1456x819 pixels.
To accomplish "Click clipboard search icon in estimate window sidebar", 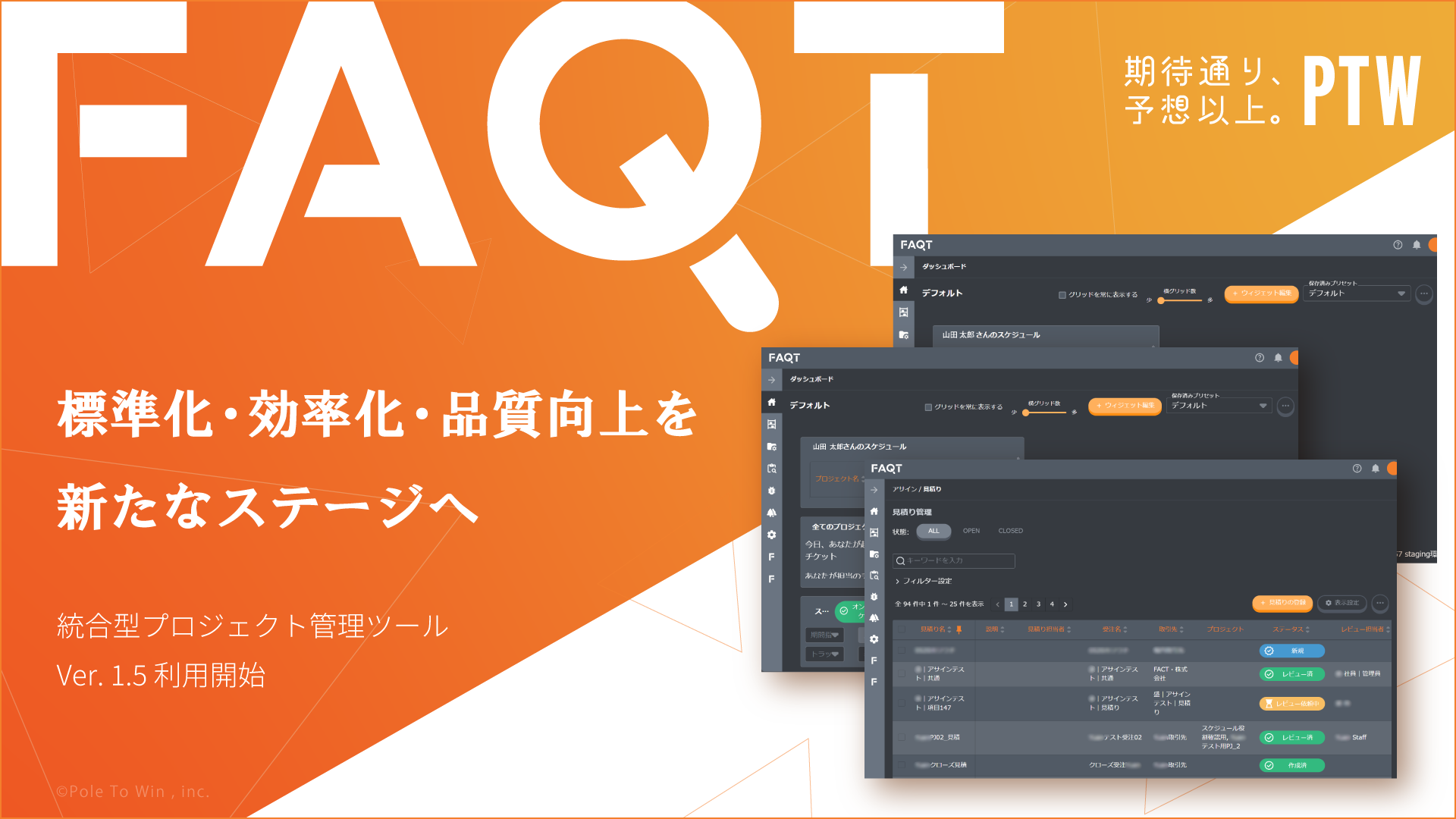I will [x=874, y=576].
